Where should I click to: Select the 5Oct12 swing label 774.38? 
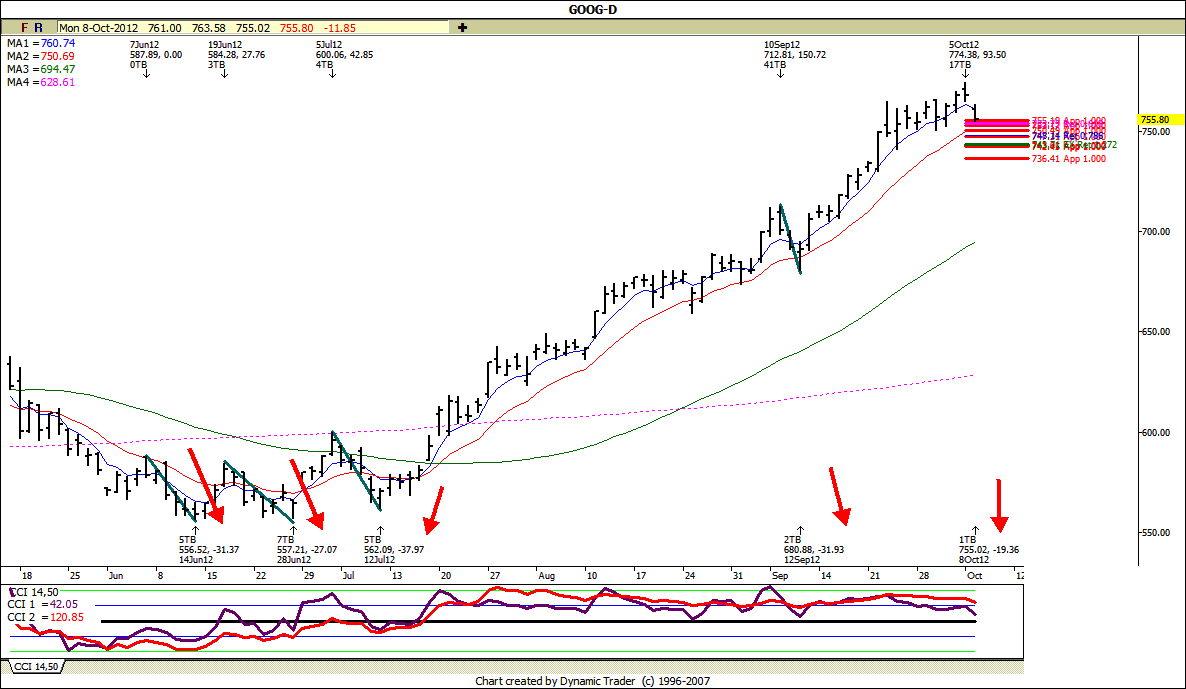point(977,54)
